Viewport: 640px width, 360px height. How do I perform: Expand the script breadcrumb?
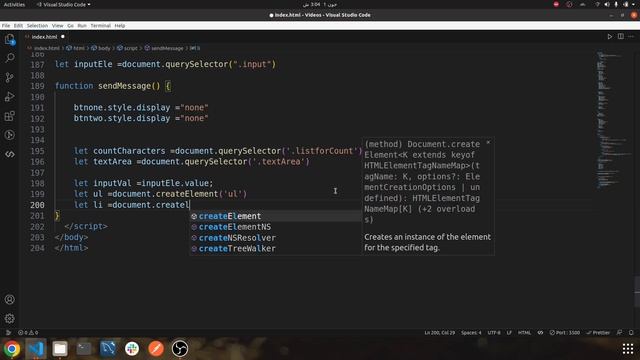128,48
